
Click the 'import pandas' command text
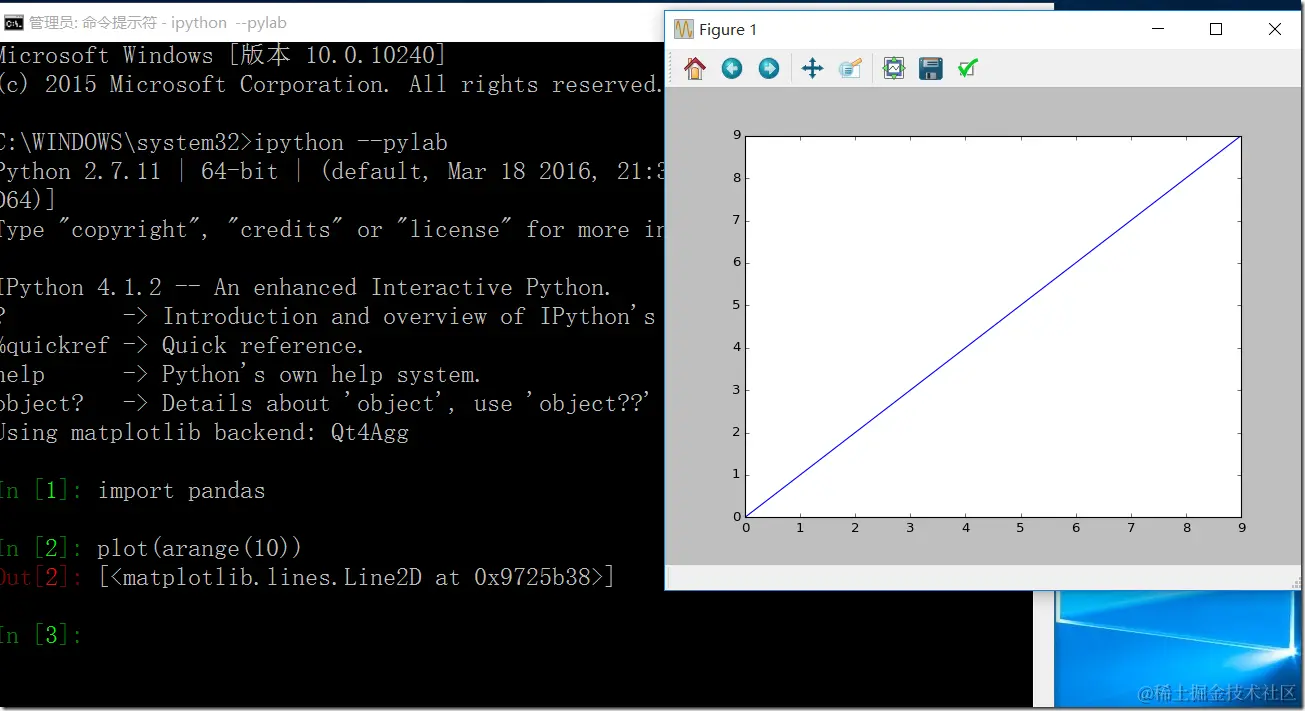(181, 491)
